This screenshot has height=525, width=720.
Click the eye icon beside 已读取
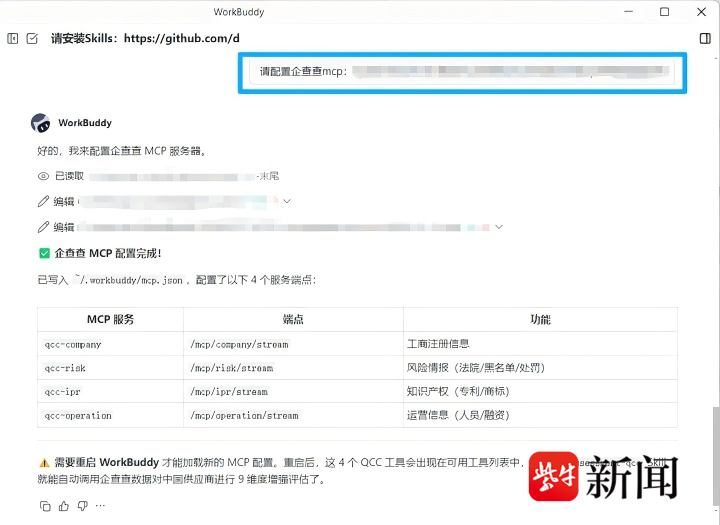[x=43, y=176]
